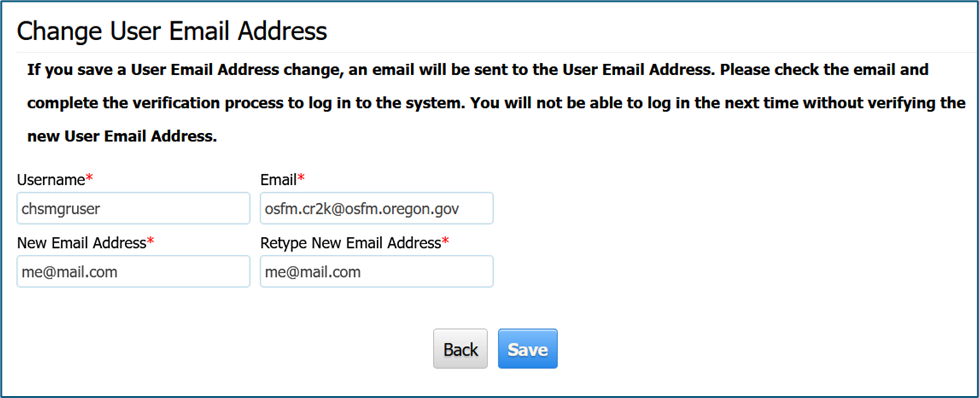Click the red asterisk beside Username
This screenshot has height=398, width=979.
coord(89,179)
